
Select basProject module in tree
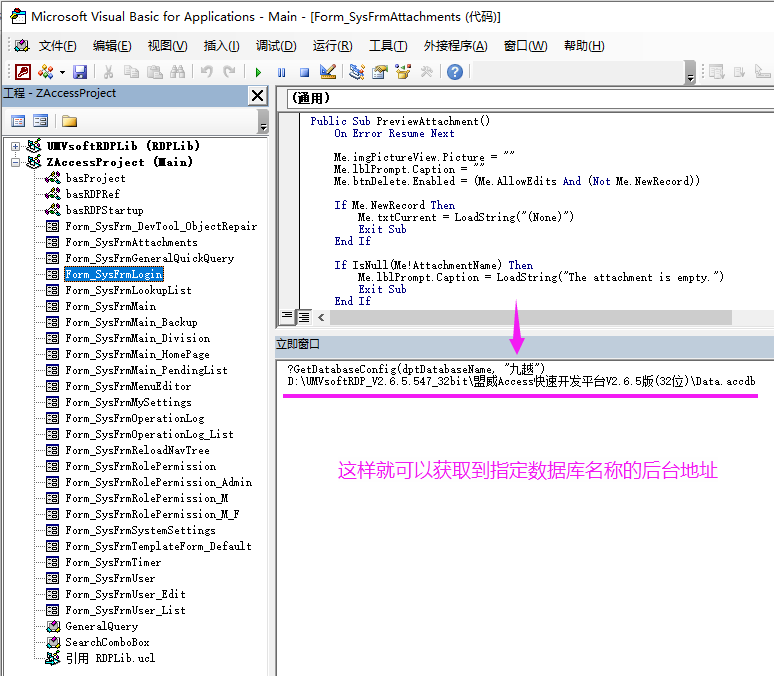click(x=95, y=178)
